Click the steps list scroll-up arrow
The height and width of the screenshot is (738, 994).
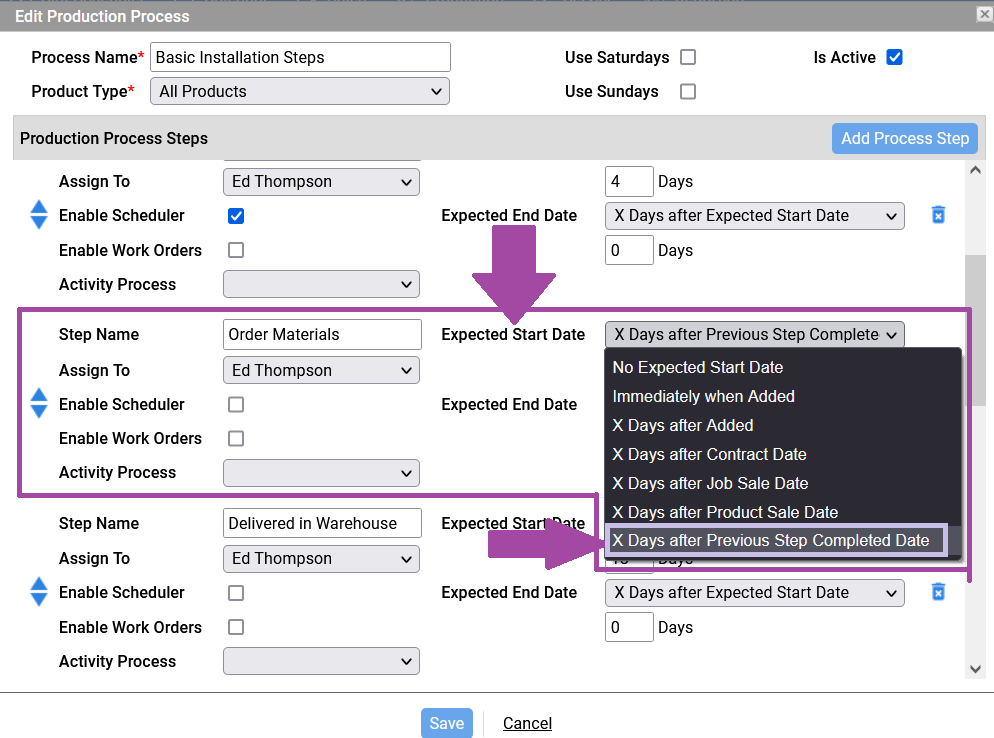point(976,170)
